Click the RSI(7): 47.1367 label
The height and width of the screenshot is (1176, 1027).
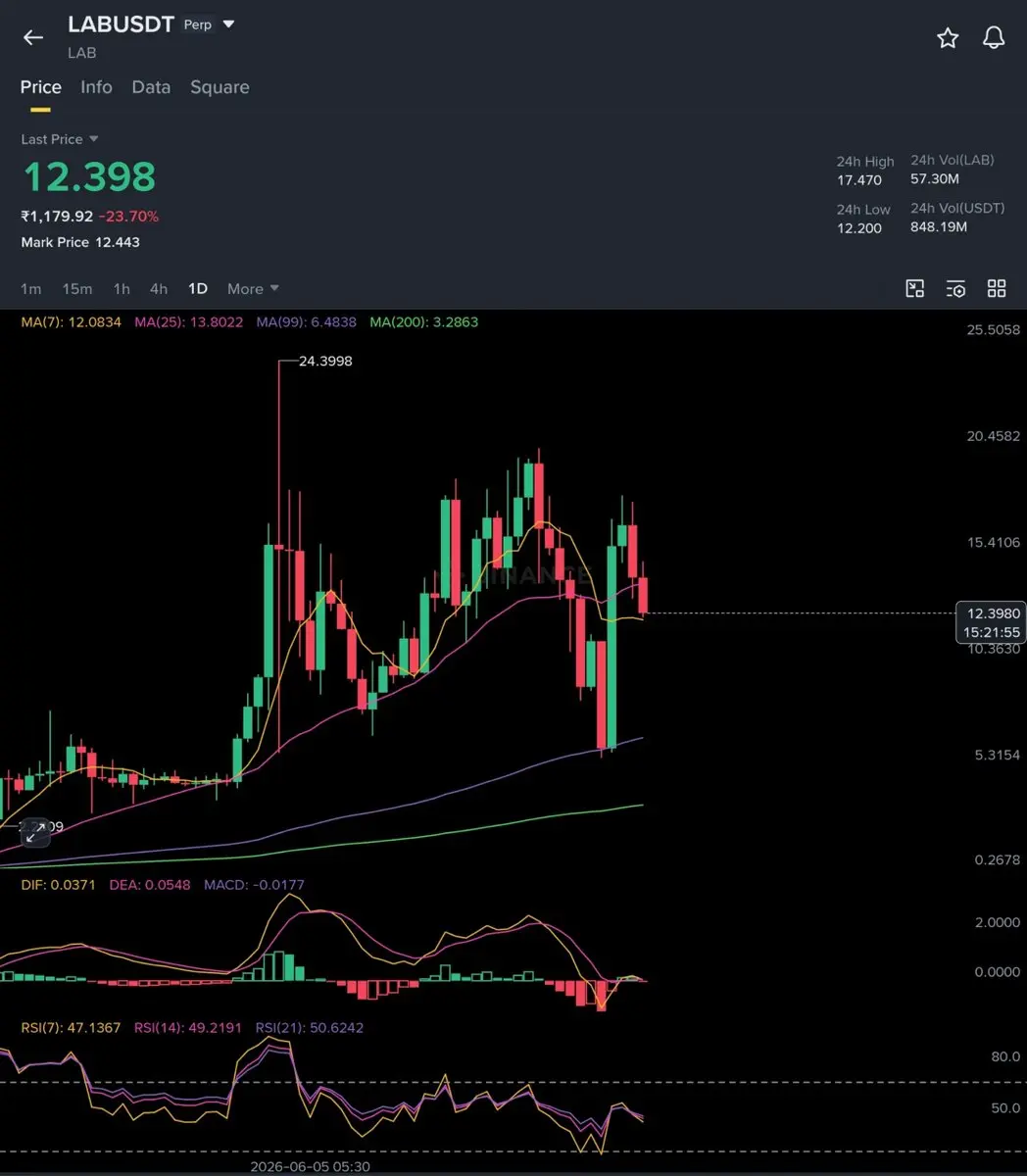(x=72, y=1028)
